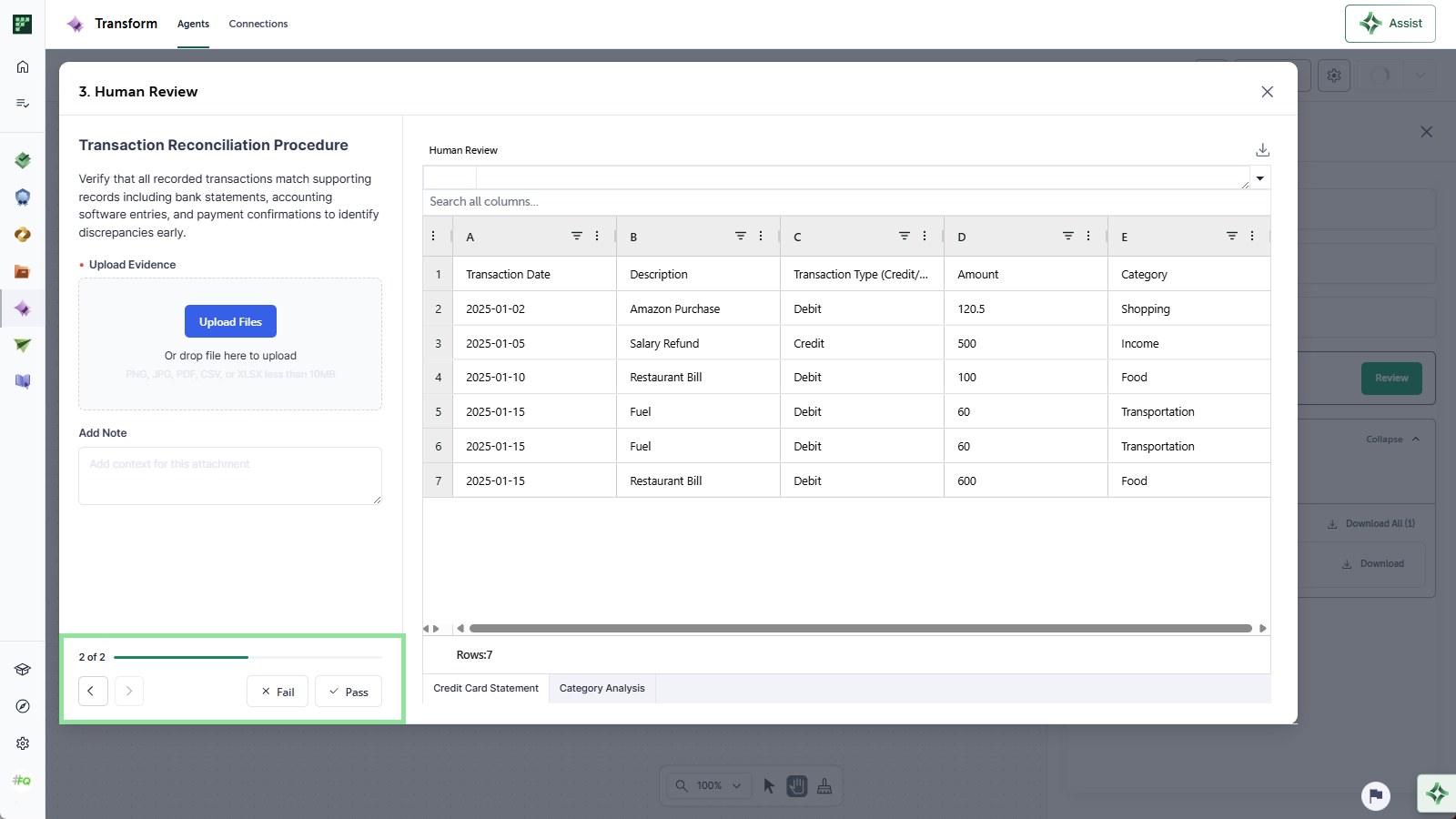The width and height of the screenshot is (1456, 819).
Task: Open the purple book sidebar app
Action: [x=23, y=381]
